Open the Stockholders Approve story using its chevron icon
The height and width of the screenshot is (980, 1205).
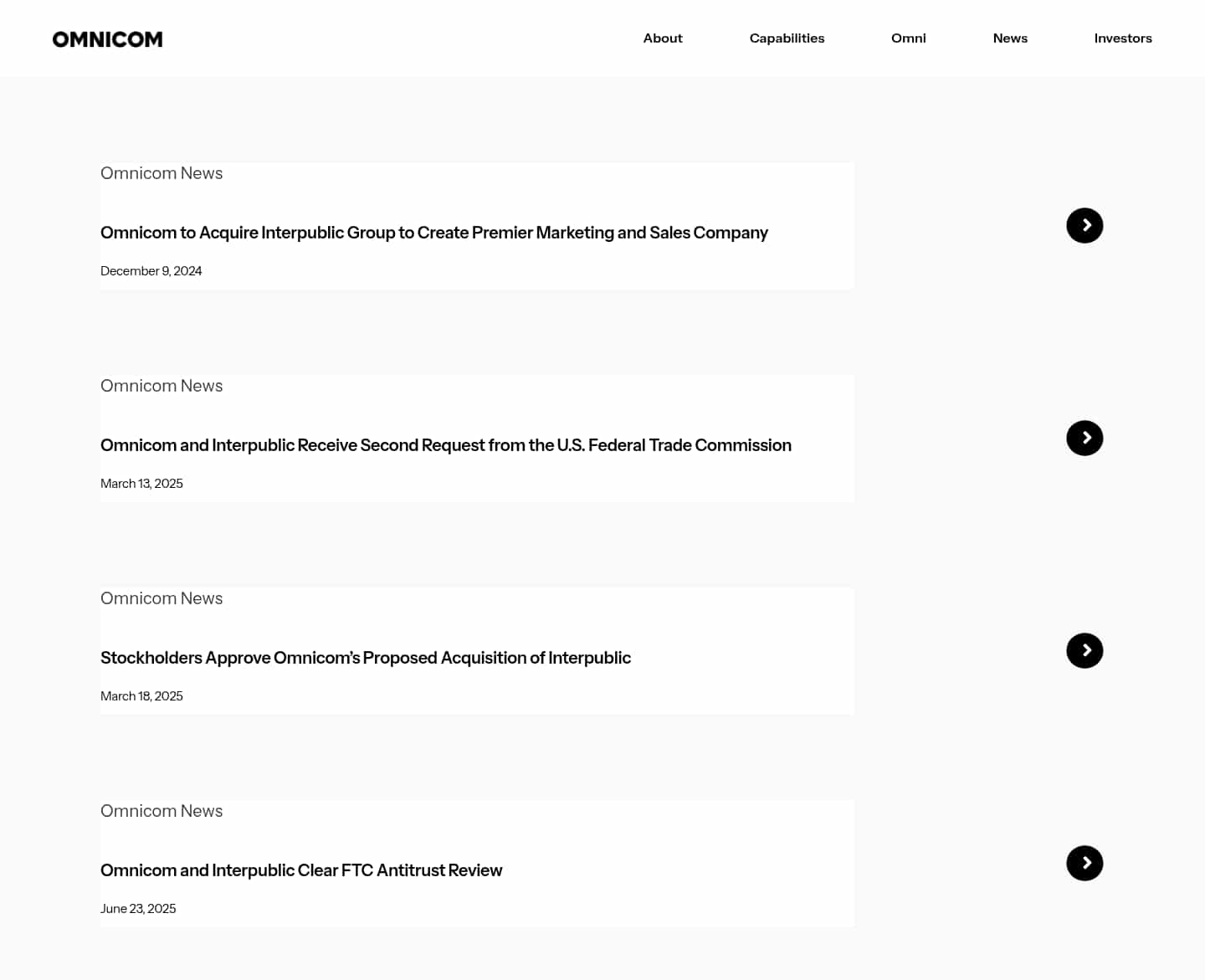[1084, 650]
